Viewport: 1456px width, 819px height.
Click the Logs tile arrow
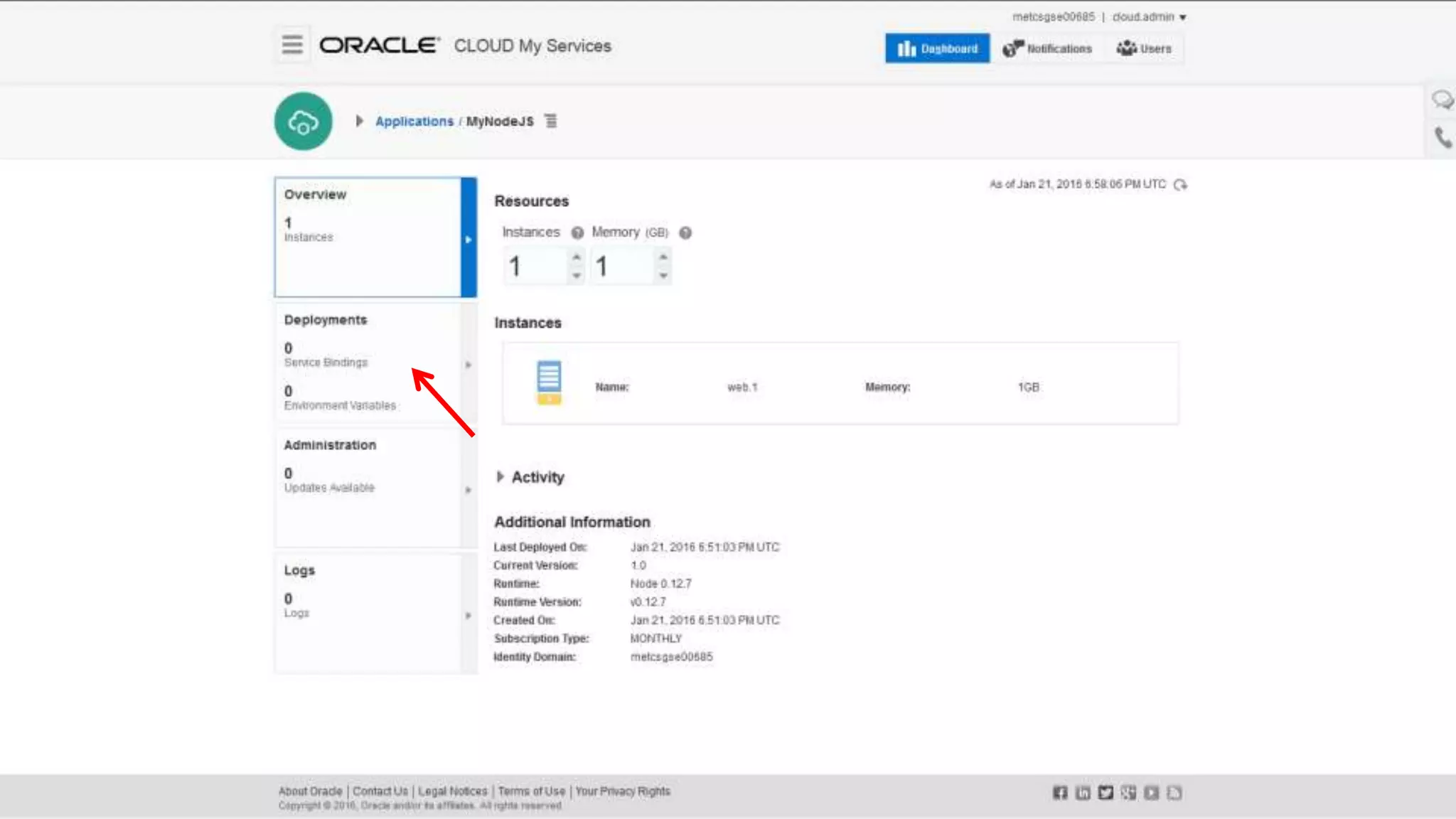pos(469,614)
